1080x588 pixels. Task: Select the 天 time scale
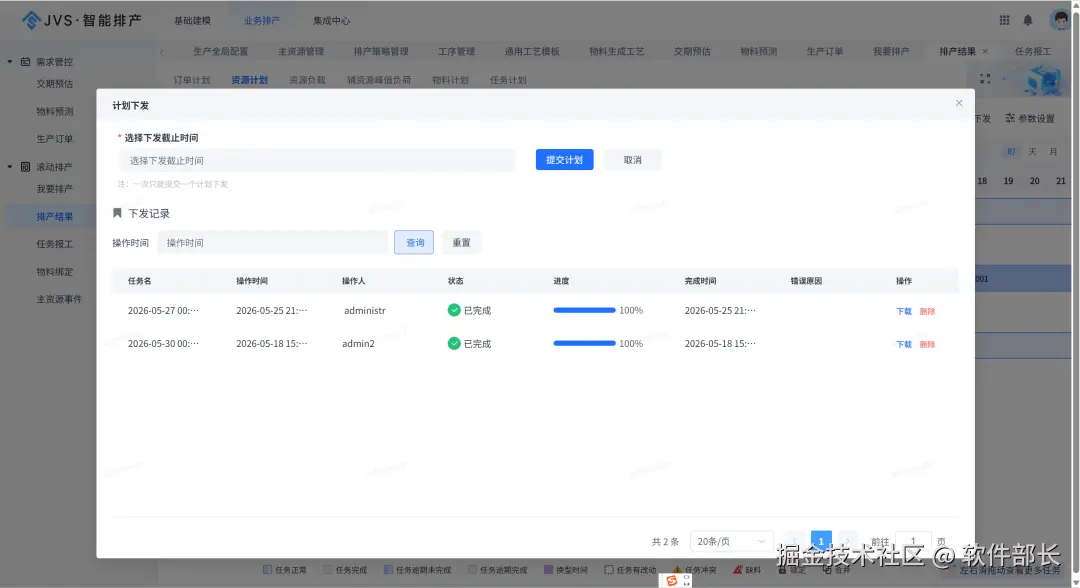point(1032,151)
